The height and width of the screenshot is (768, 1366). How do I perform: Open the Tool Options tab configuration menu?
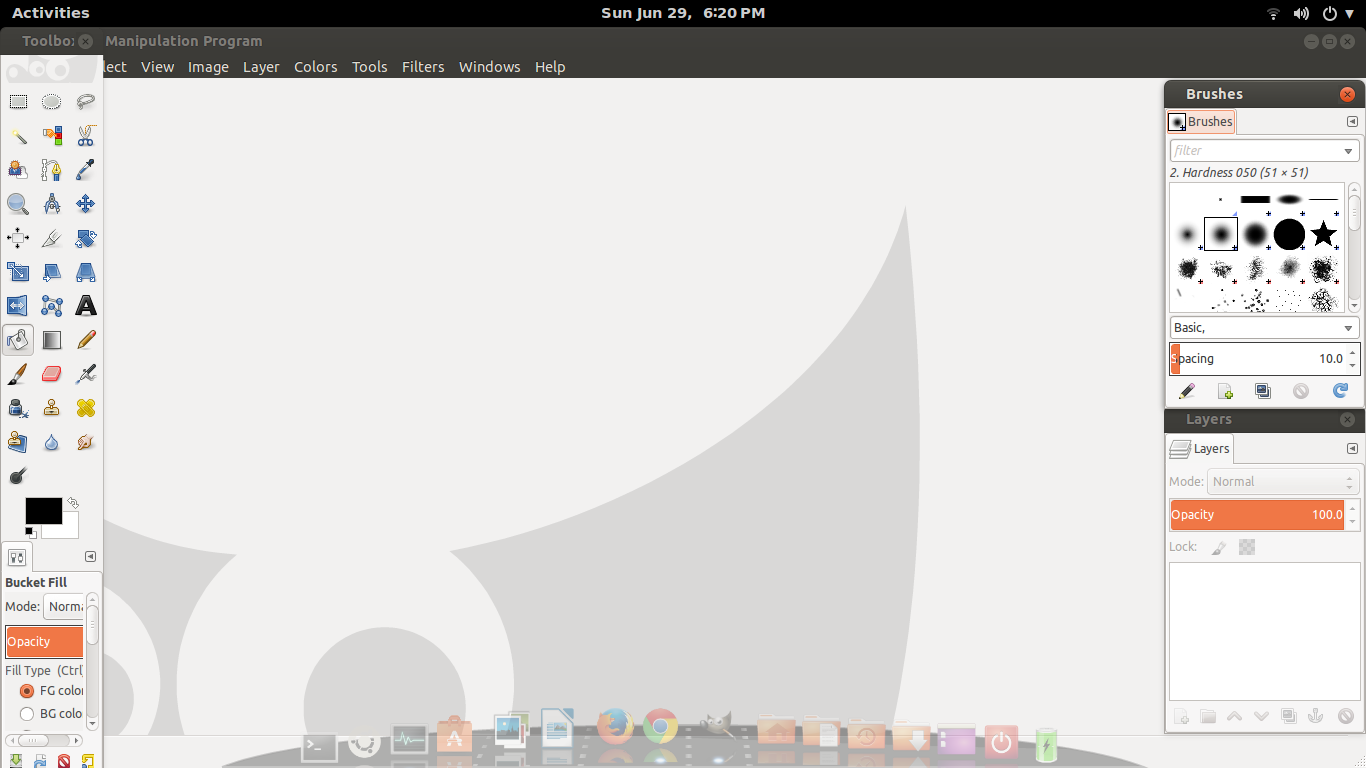point(90,557)
